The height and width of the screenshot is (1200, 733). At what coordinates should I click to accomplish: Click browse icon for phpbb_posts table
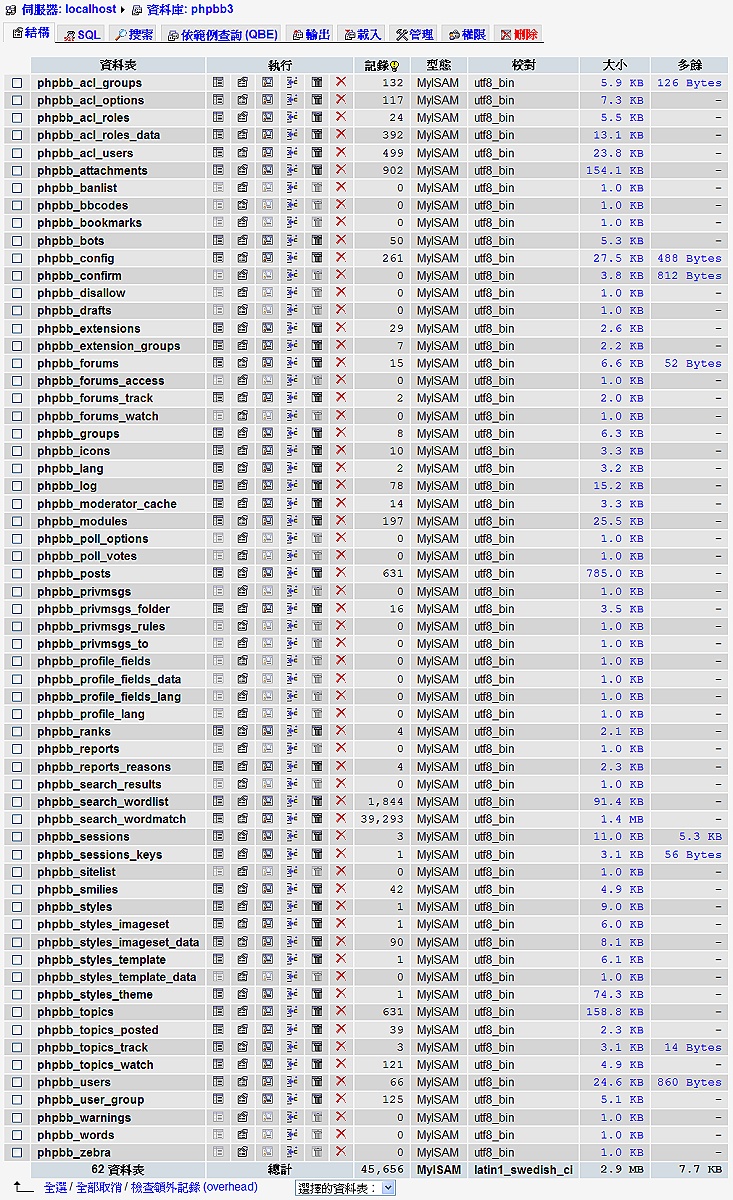[x=218, y=574]
